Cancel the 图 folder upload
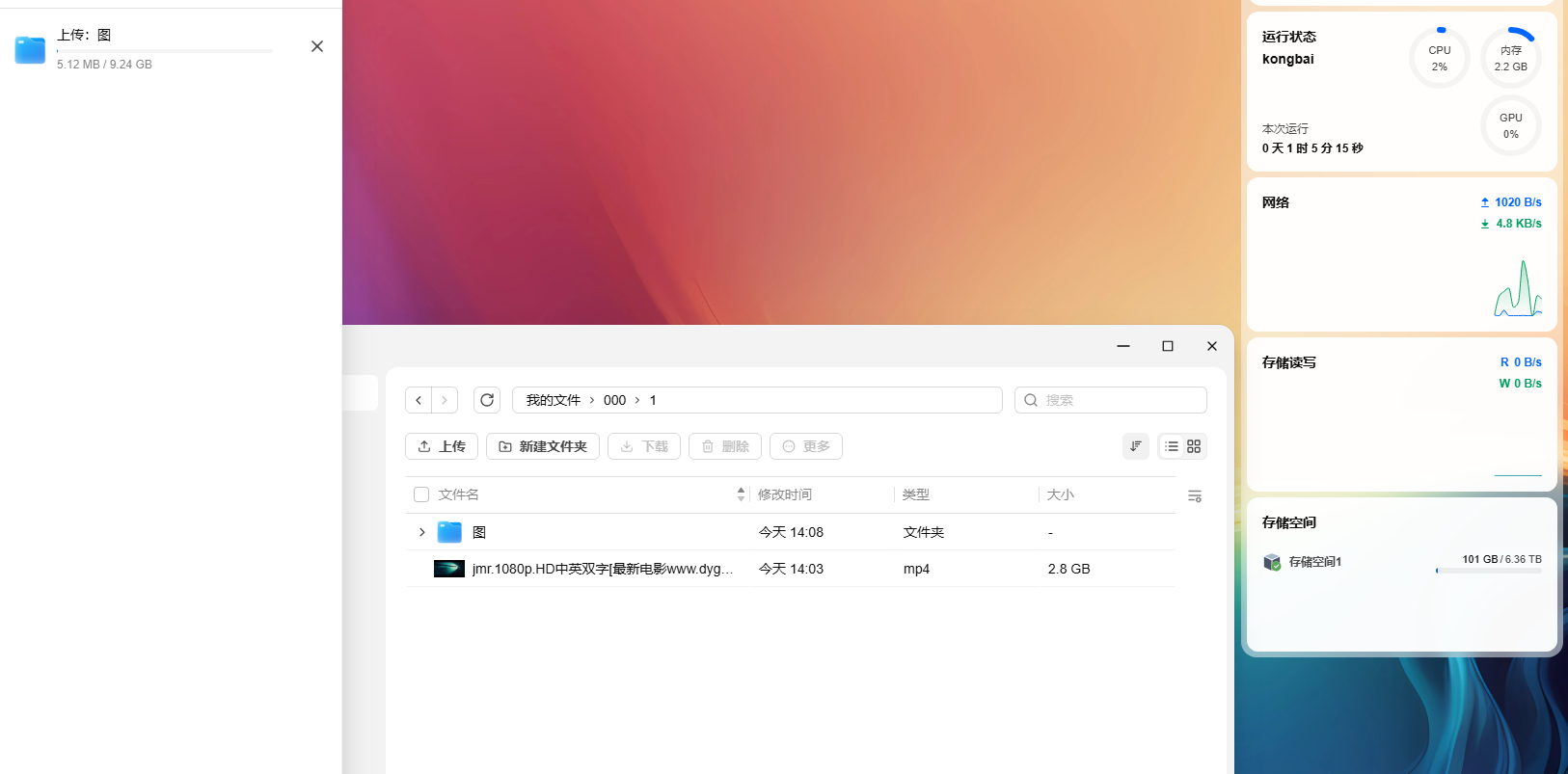1568x774 pixels. [317, 46]
